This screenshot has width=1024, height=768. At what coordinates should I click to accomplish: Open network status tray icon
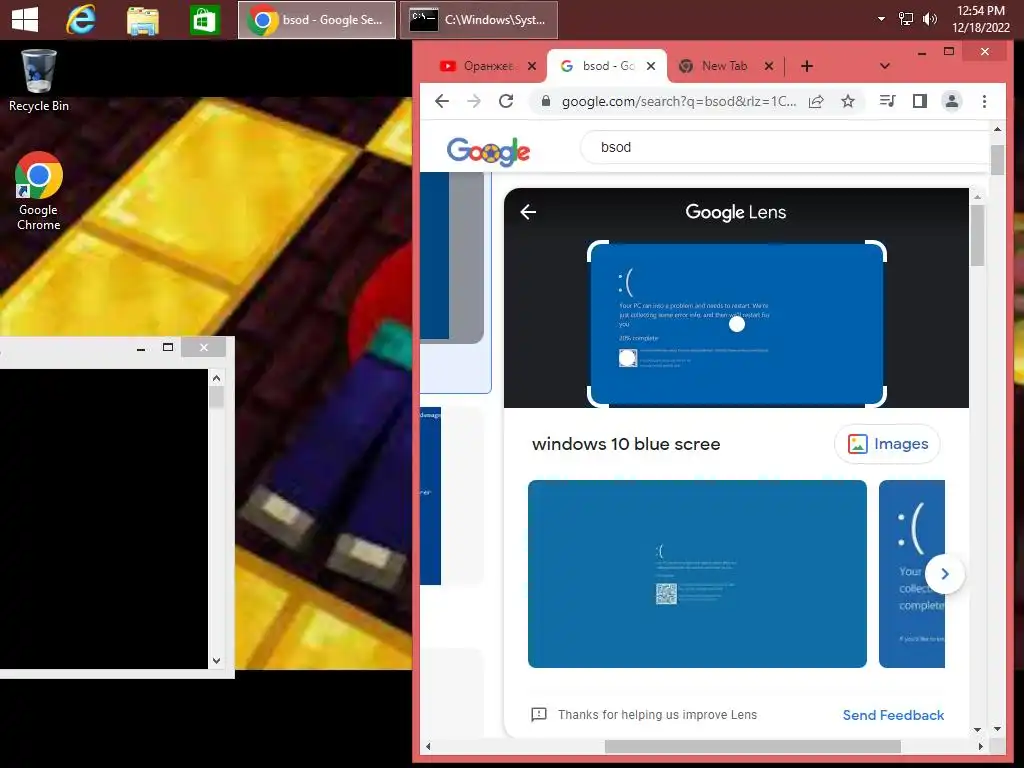click(x=905, y=19)
